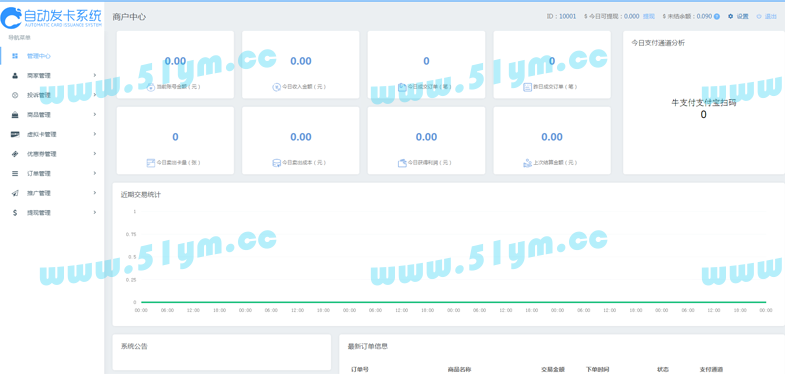785x374 pixels.
Task: Expand the 商品管理 chevron
Action: pos(95,114)
